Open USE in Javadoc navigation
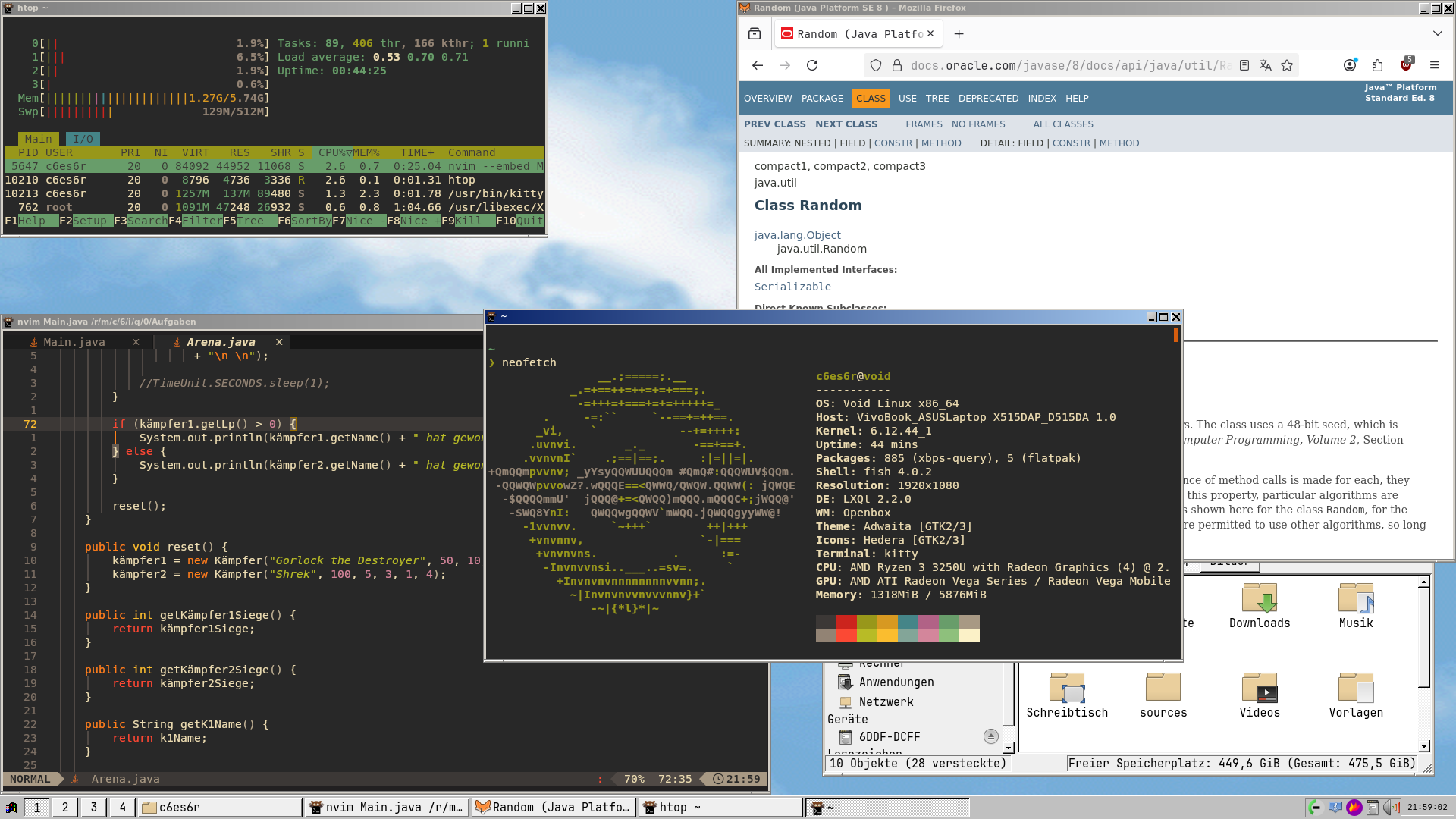Screen dimensions: 1456x819 click(x=907, y=99)
